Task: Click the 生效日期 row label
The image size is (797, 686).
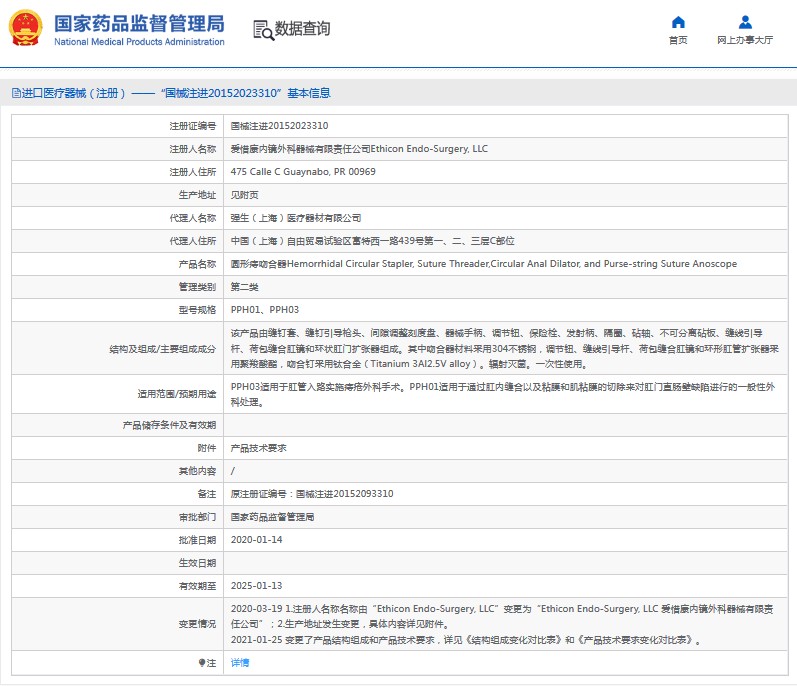Action: [x=197, y=563]
